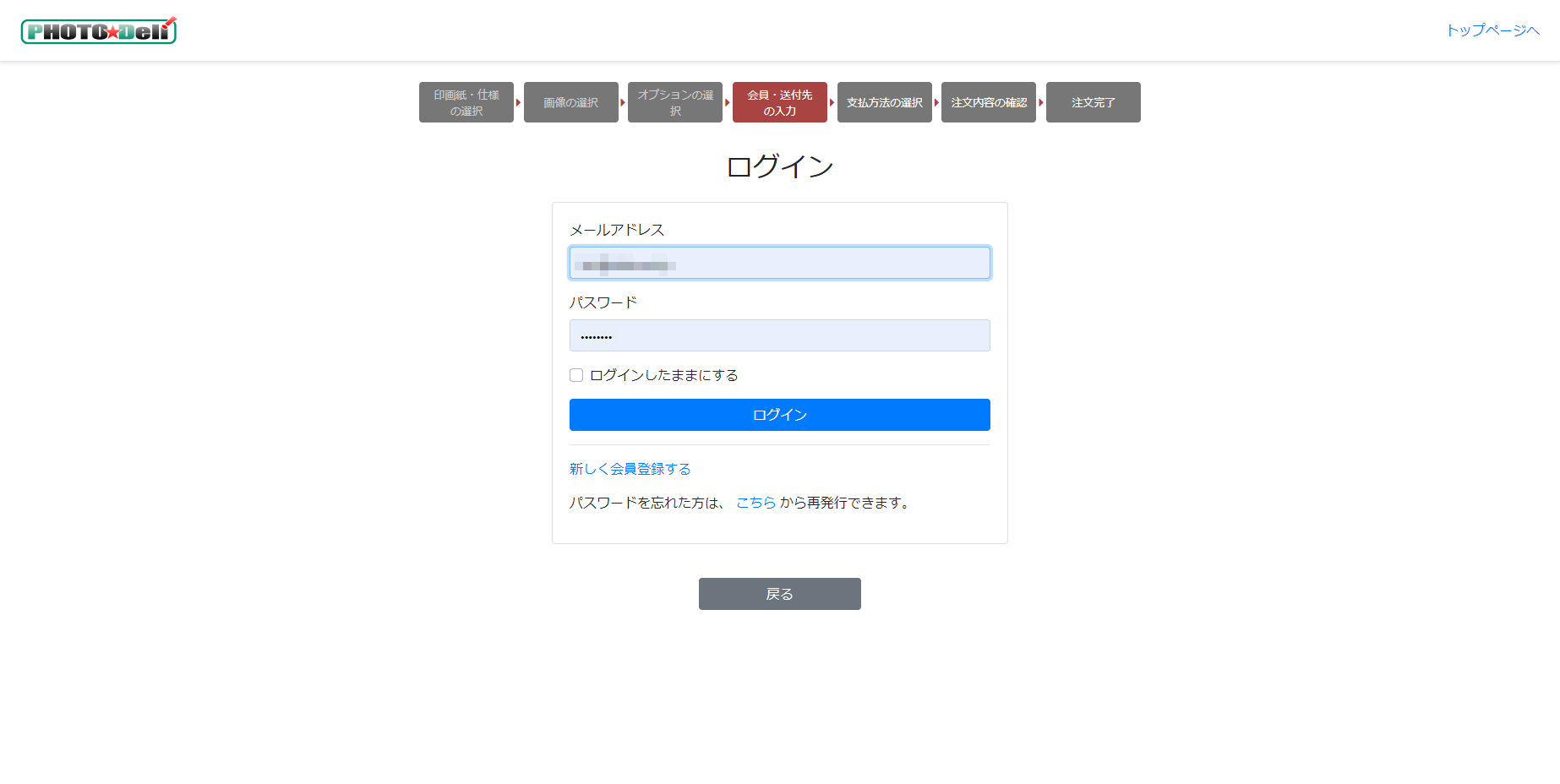The image size is (1560, 784).
Task: Click the arrow before 注文完了 step
Action: 1041,102
